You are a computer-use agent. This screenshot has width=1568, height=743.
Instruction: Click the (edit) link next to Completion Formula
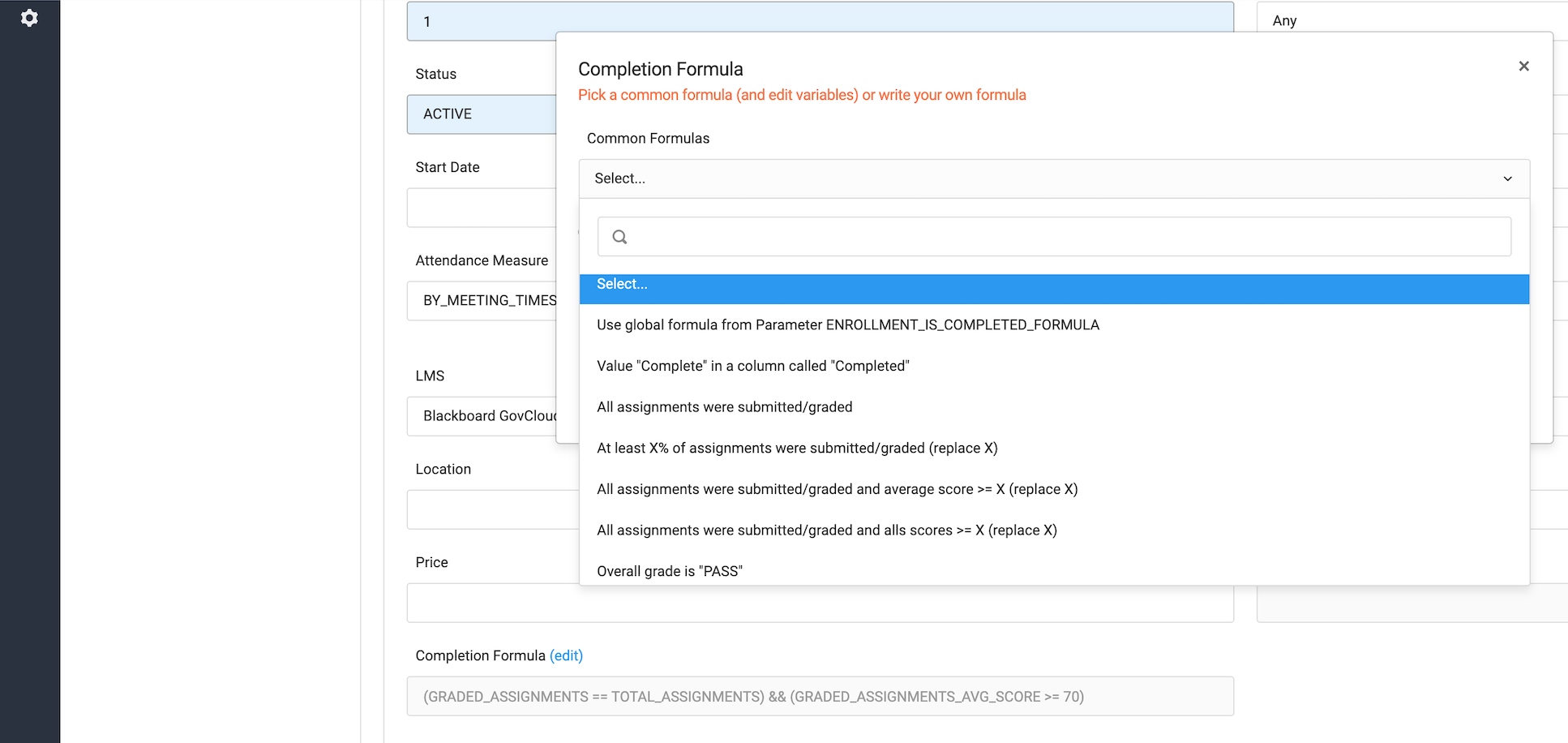tap(566, 655)
